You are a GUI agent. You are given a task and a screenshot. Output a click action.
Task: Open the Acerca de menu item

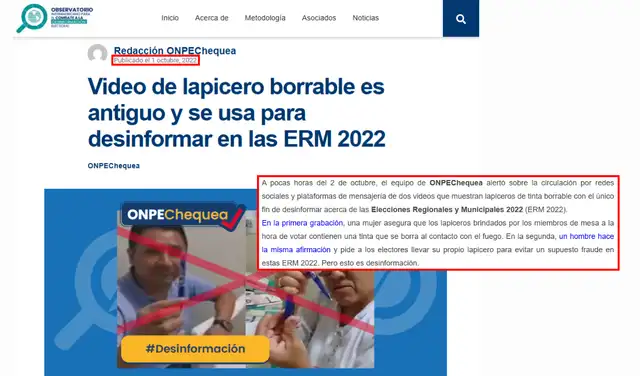[211, 18]
